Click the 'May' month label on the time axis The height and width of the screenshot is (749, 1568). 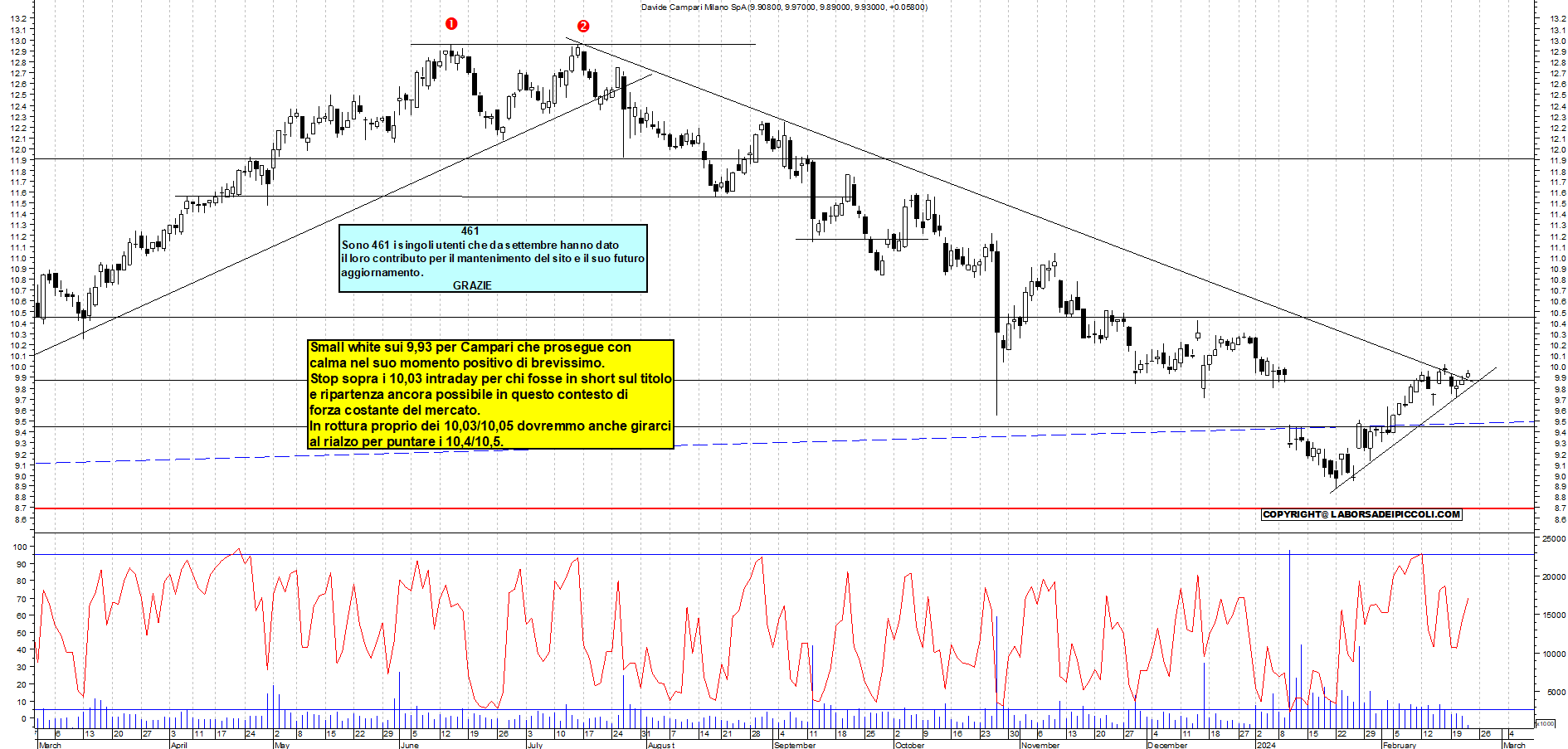tap(282, 745)
